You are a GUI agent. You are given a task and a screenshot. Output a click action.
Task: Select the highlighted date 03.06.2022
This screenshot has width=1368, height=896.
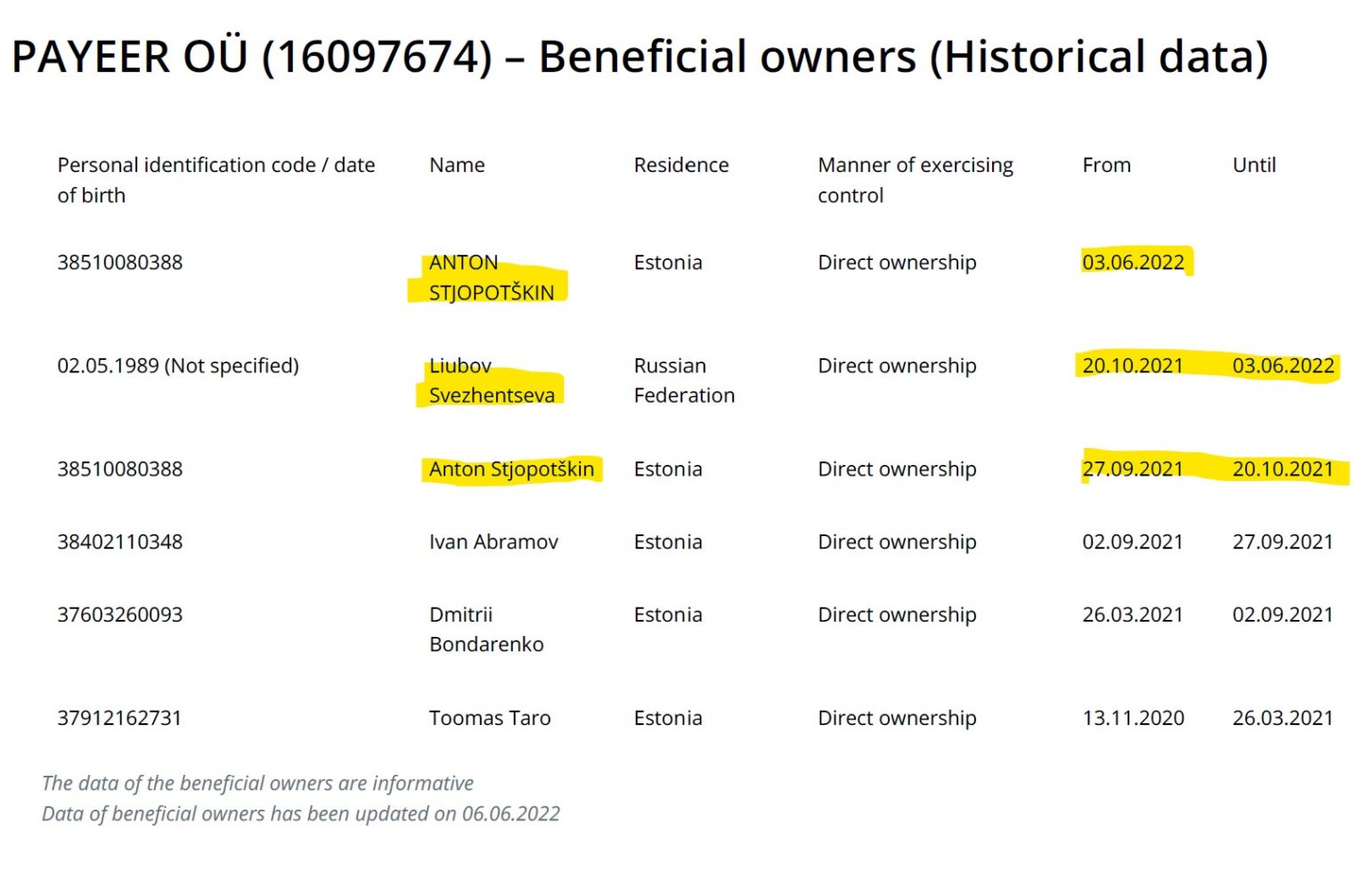pyautogui.click(x=1133, y=262)
